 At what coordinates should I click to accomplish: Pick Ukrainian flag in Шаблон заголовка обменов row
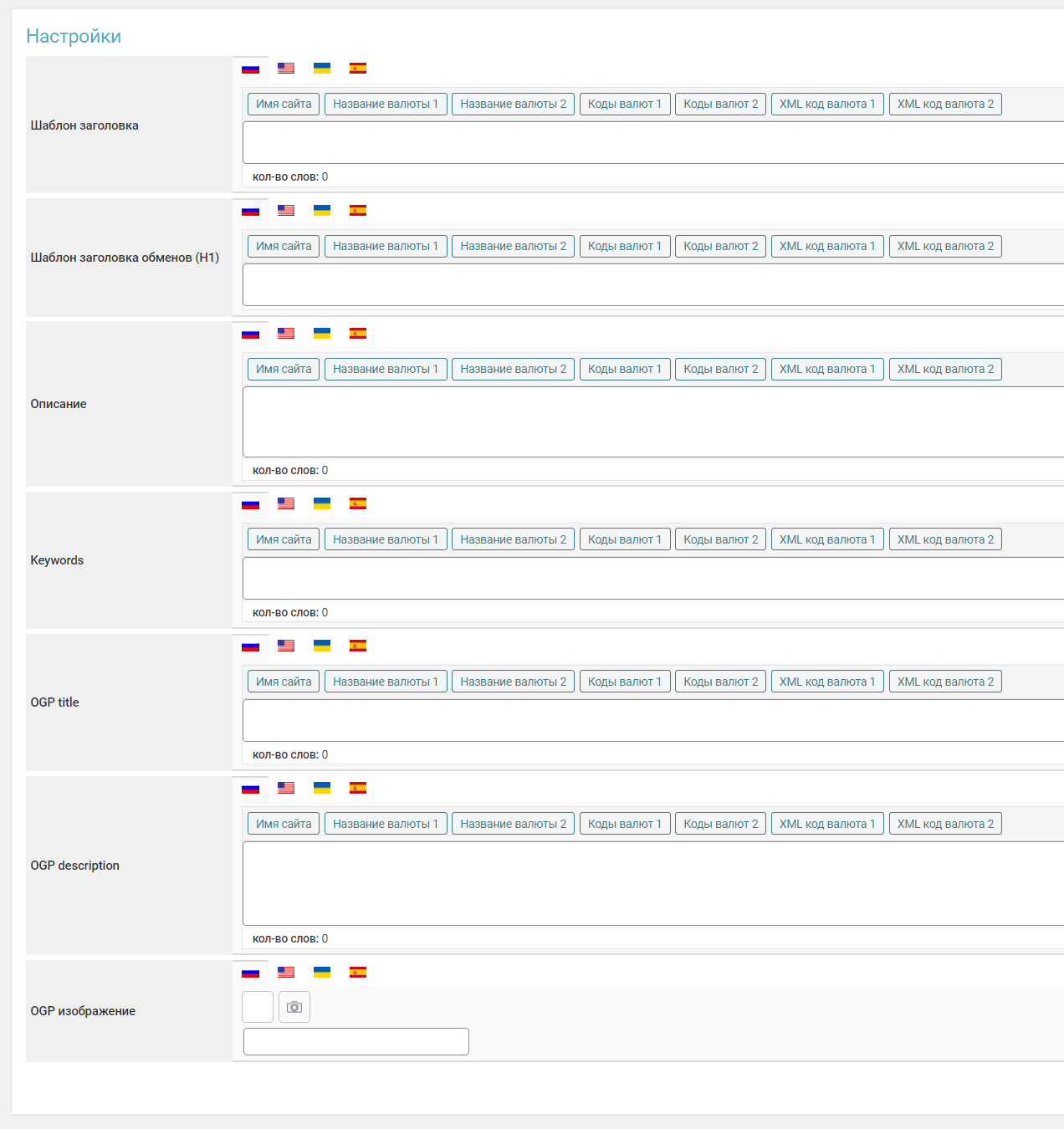click(x=322, y=211)
